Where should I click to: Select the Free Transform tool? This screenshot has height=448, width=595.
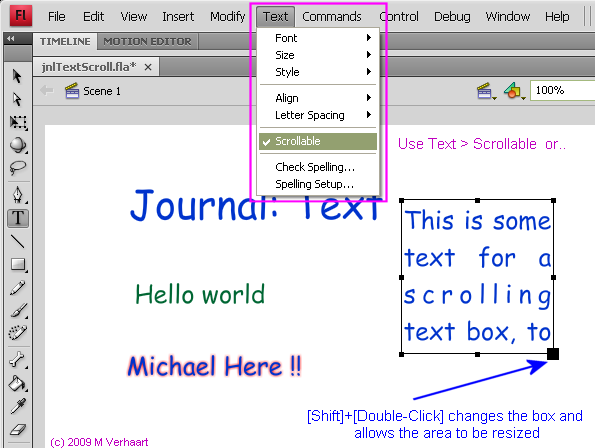(18, 122)
